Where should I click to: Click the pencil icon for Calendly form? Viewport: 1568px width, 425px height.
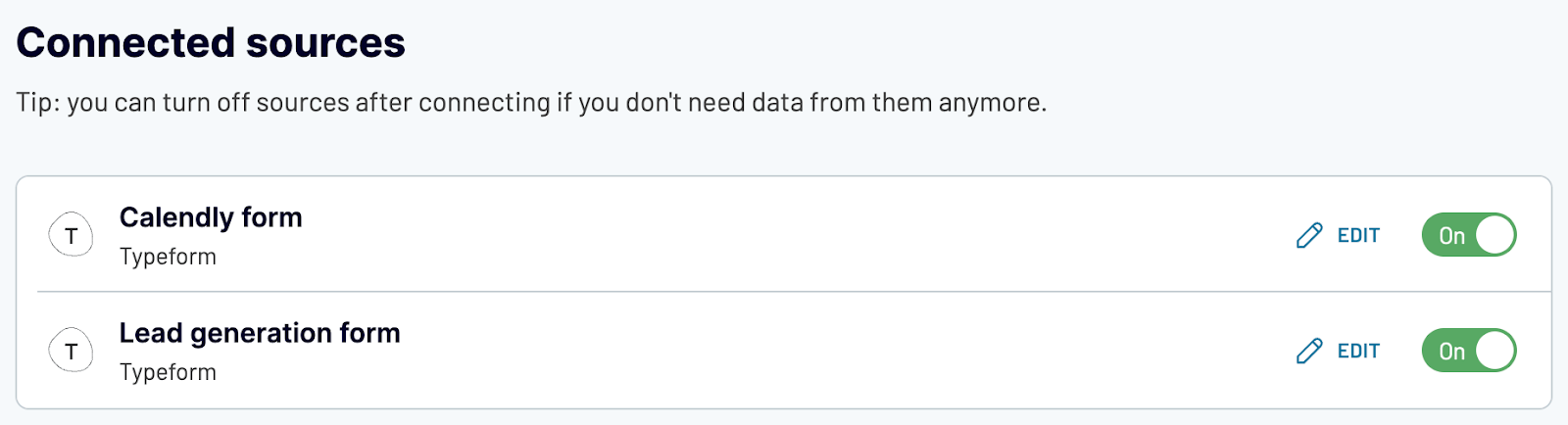click(1309, 235)
